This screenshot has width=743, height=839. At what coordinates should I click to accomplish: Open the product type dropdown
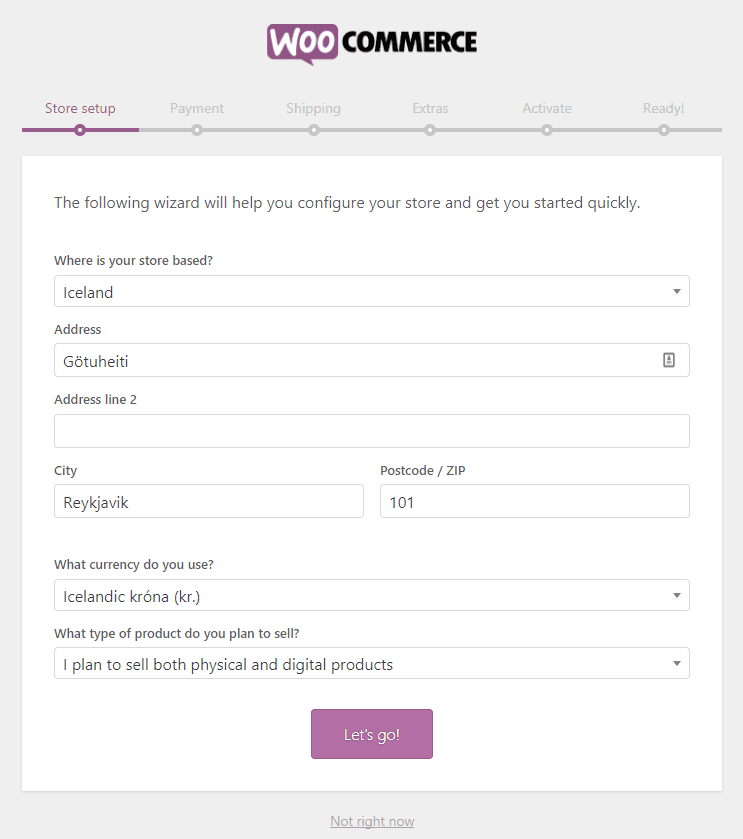point(371,662)
